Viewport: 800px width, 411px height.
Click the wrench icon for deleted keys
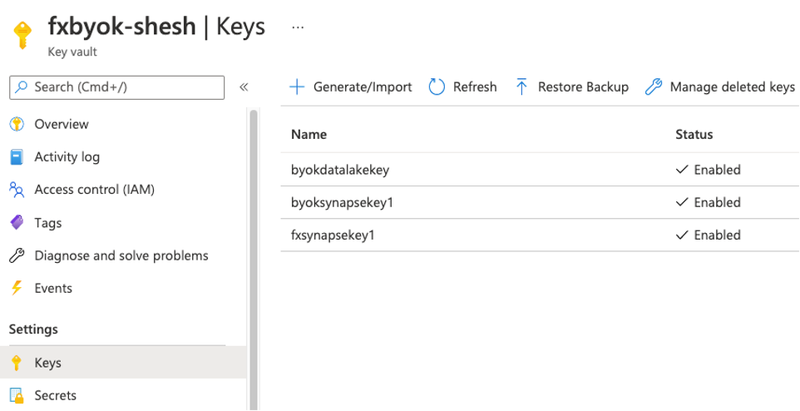pos(654,87)
